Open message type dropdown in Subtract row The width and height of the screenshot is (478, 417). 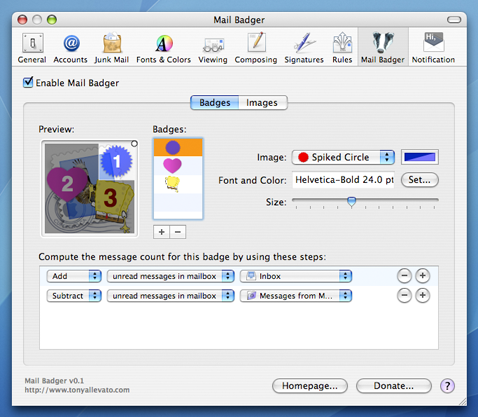pos(171,296)
